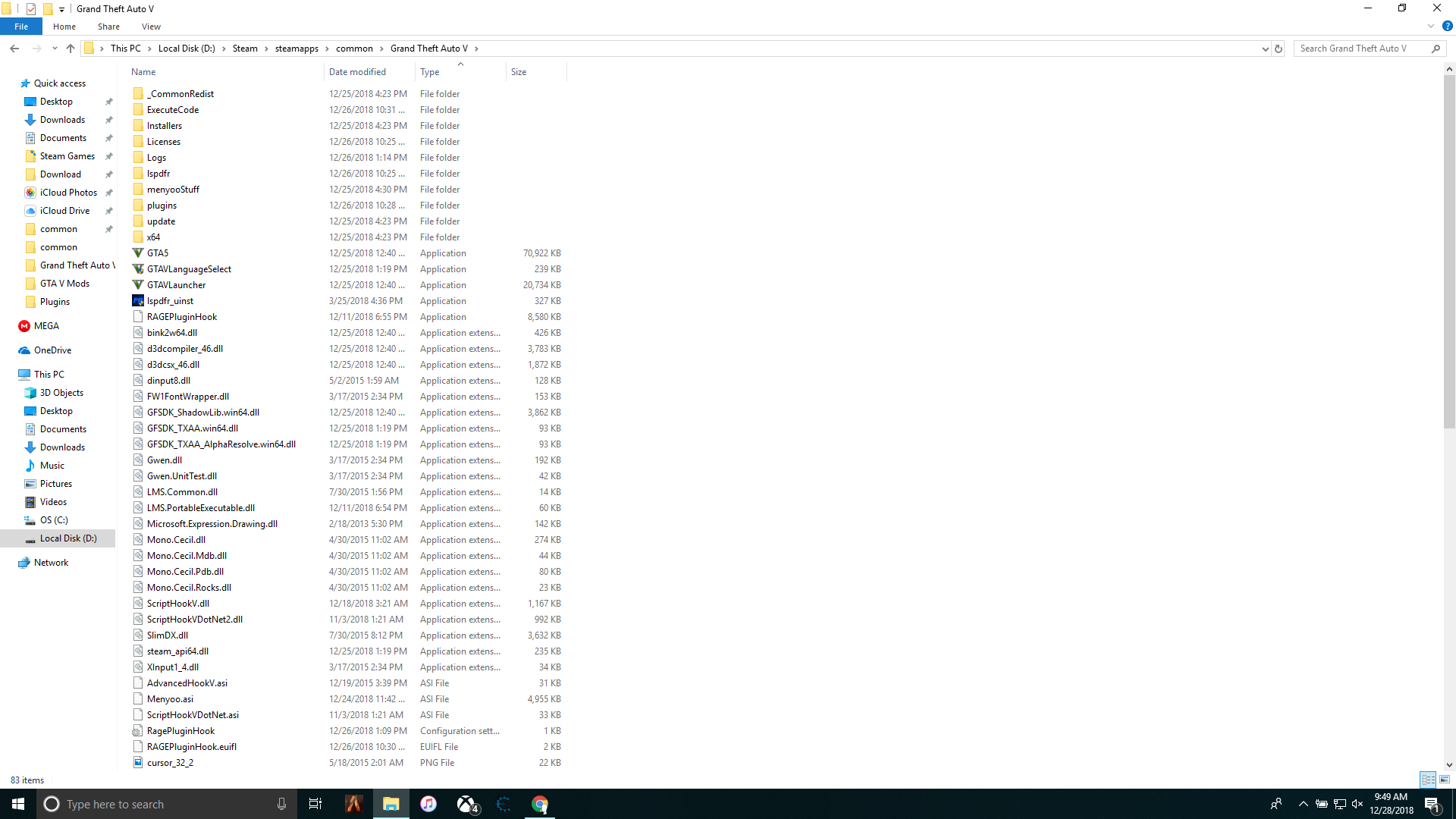Switch to the View ribbon tab
This screenshot has height=819, width=1456.
pos(151,27)
